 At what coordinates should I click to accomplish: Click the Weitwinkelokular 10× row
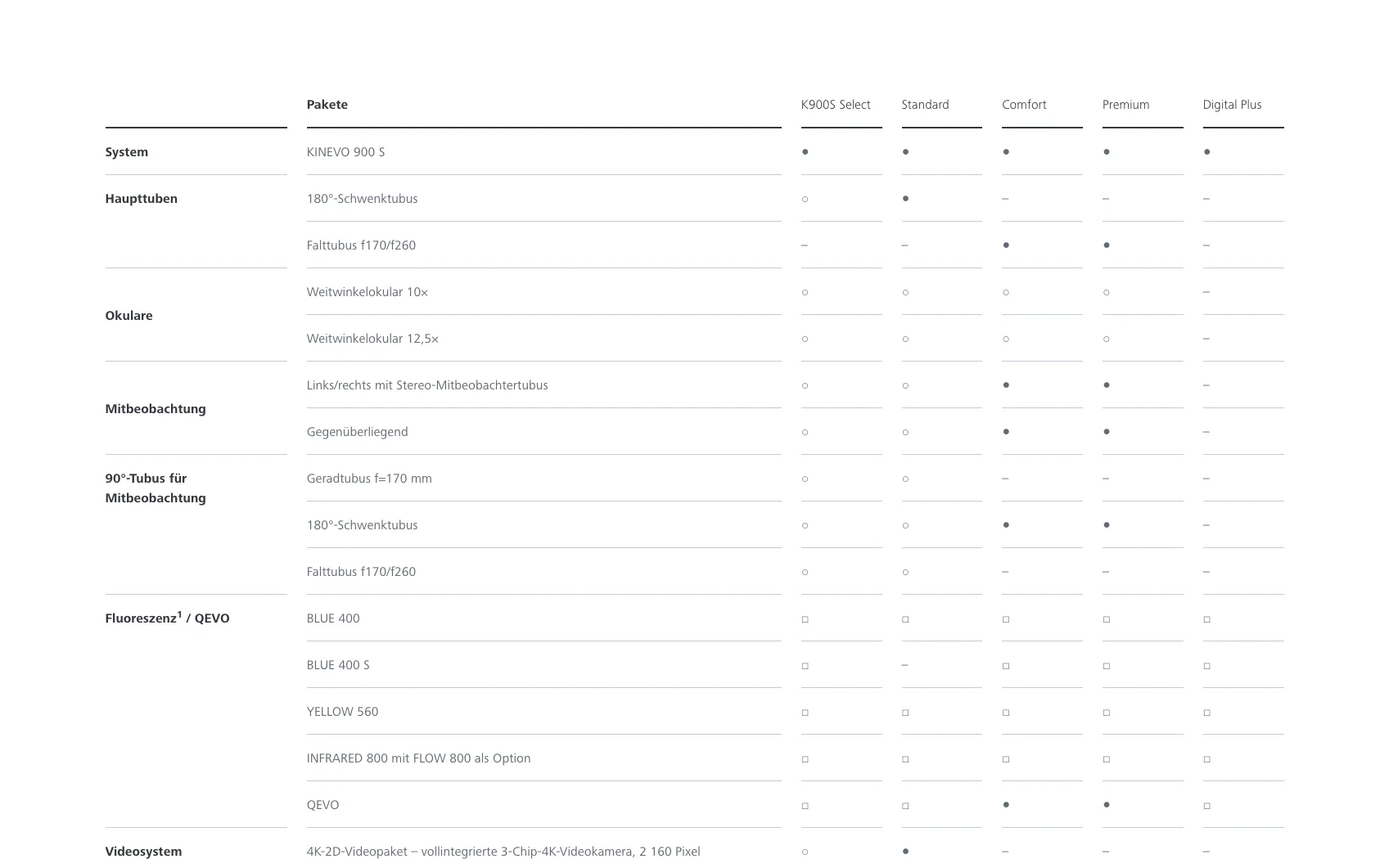pyautogui.click(x=368, y=292)
